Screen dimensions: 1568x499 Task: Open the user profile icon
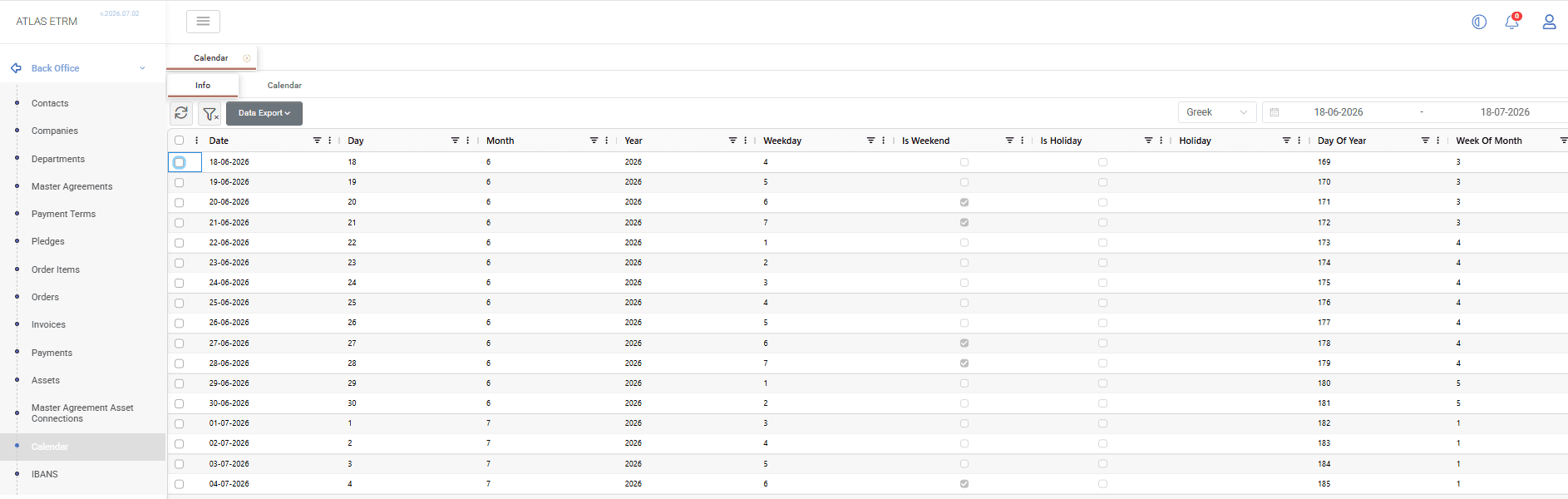(1549, 22)
